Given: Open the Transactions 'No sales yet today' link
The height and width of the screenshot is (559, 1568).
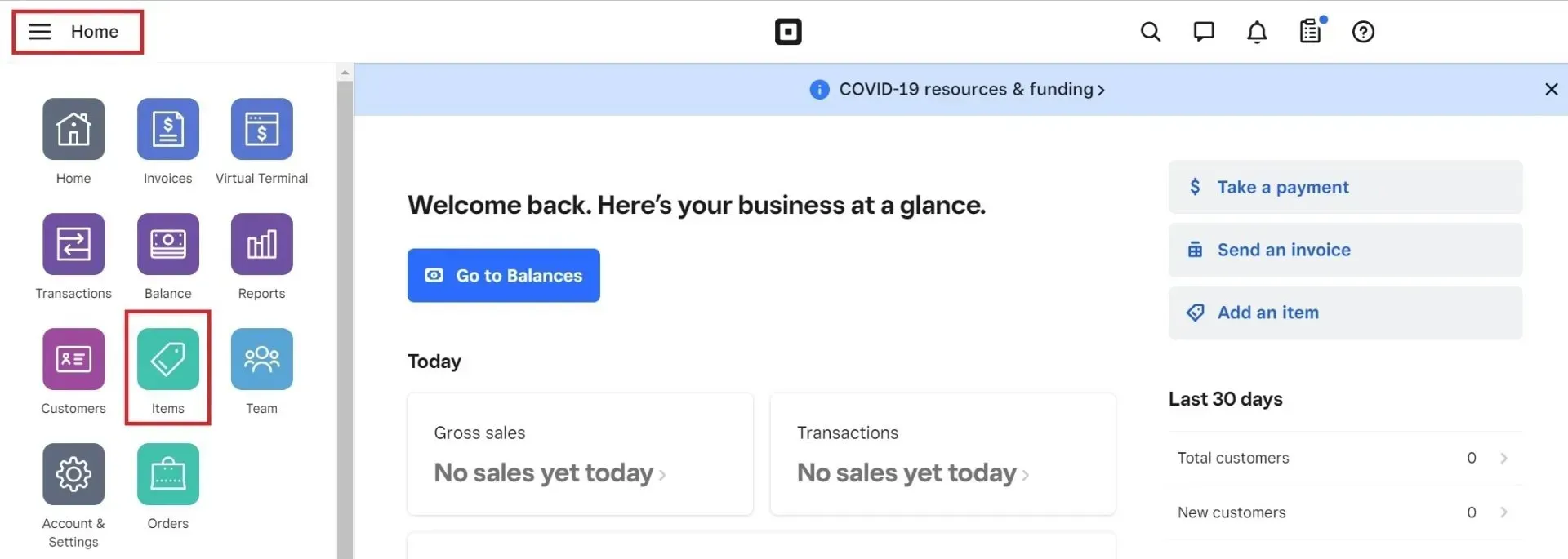Looking at the screenshot, I should [913, 473].
